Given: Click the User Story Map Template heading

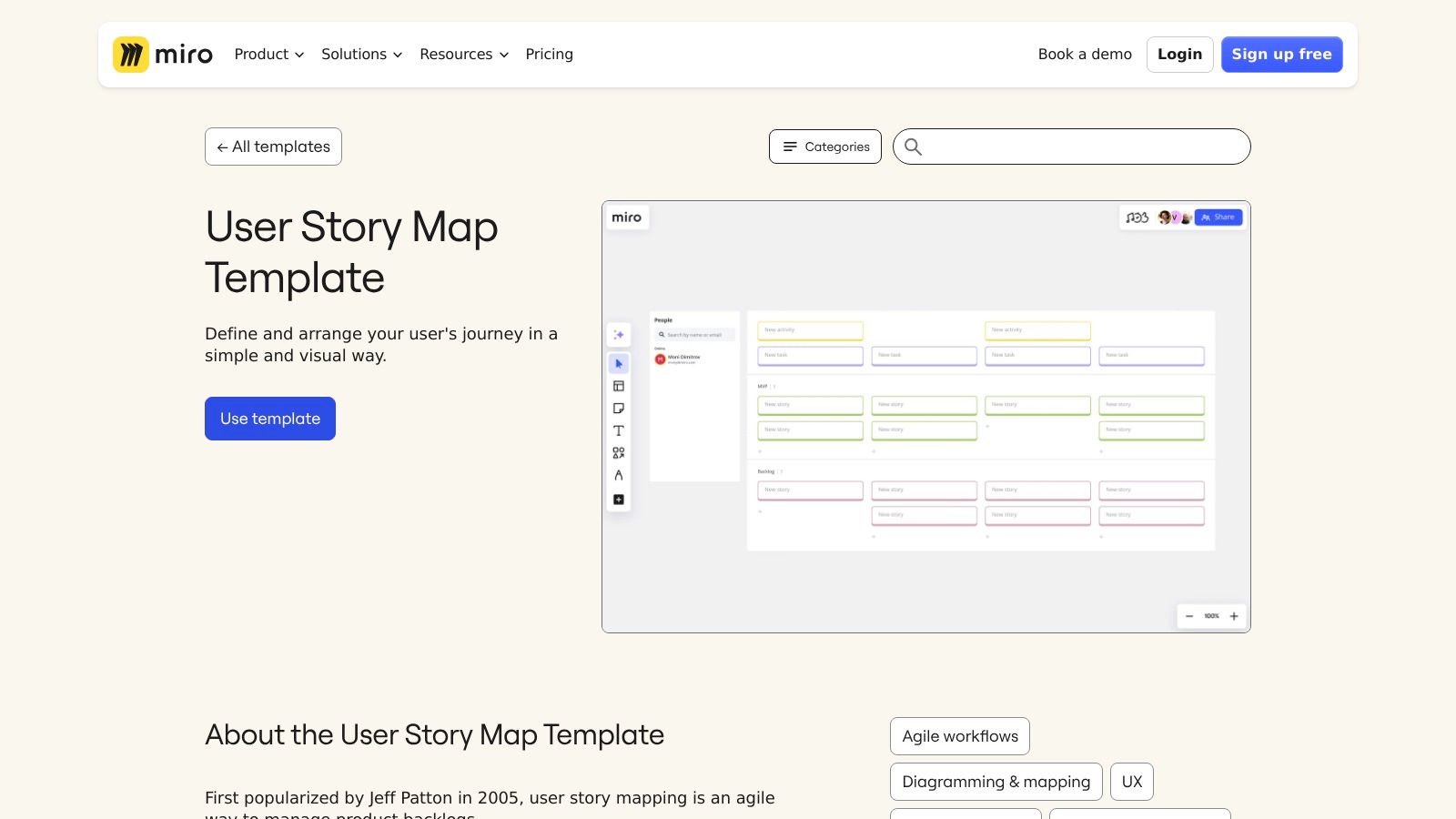Looking at the screenshot, I should (351, 252).
